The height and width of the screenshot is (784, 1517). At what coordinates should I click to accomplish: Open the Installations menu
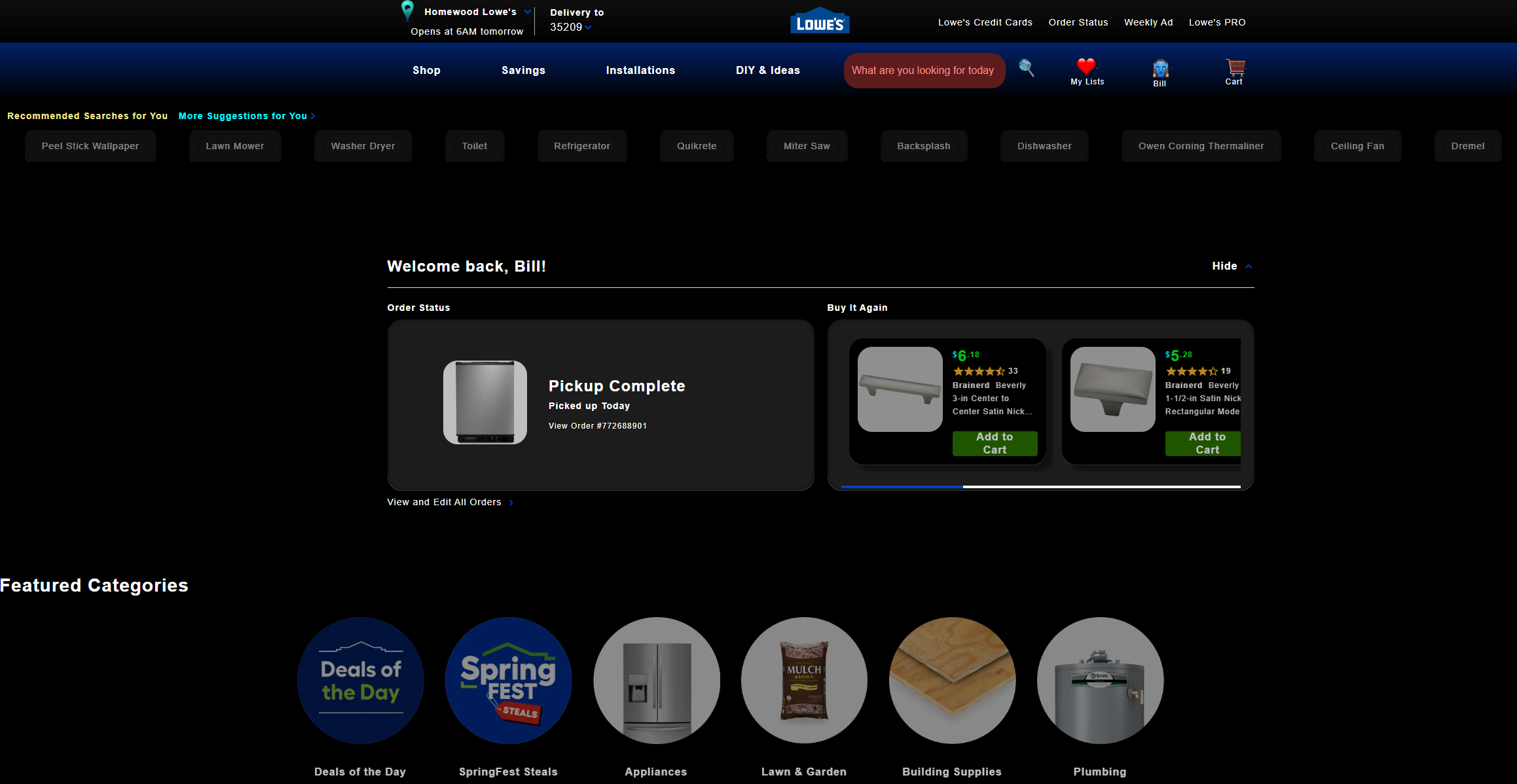tap(640, 70)
